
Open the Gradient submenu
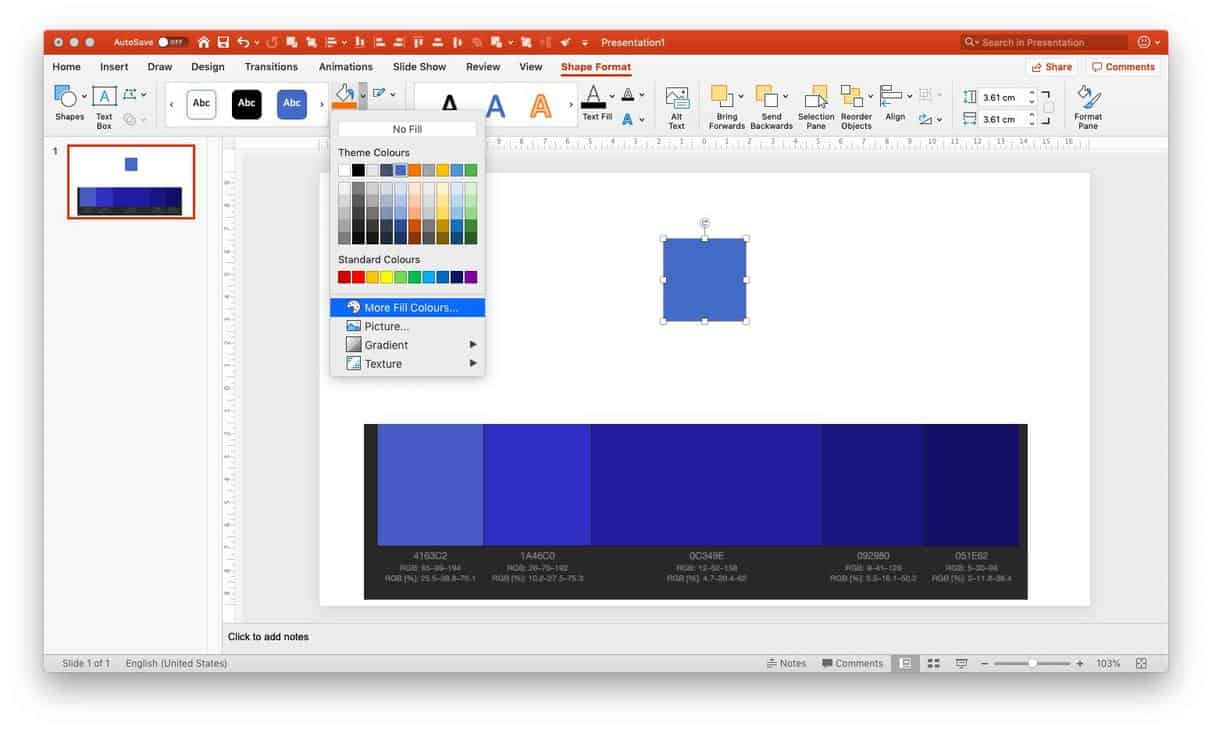(407, 345)
